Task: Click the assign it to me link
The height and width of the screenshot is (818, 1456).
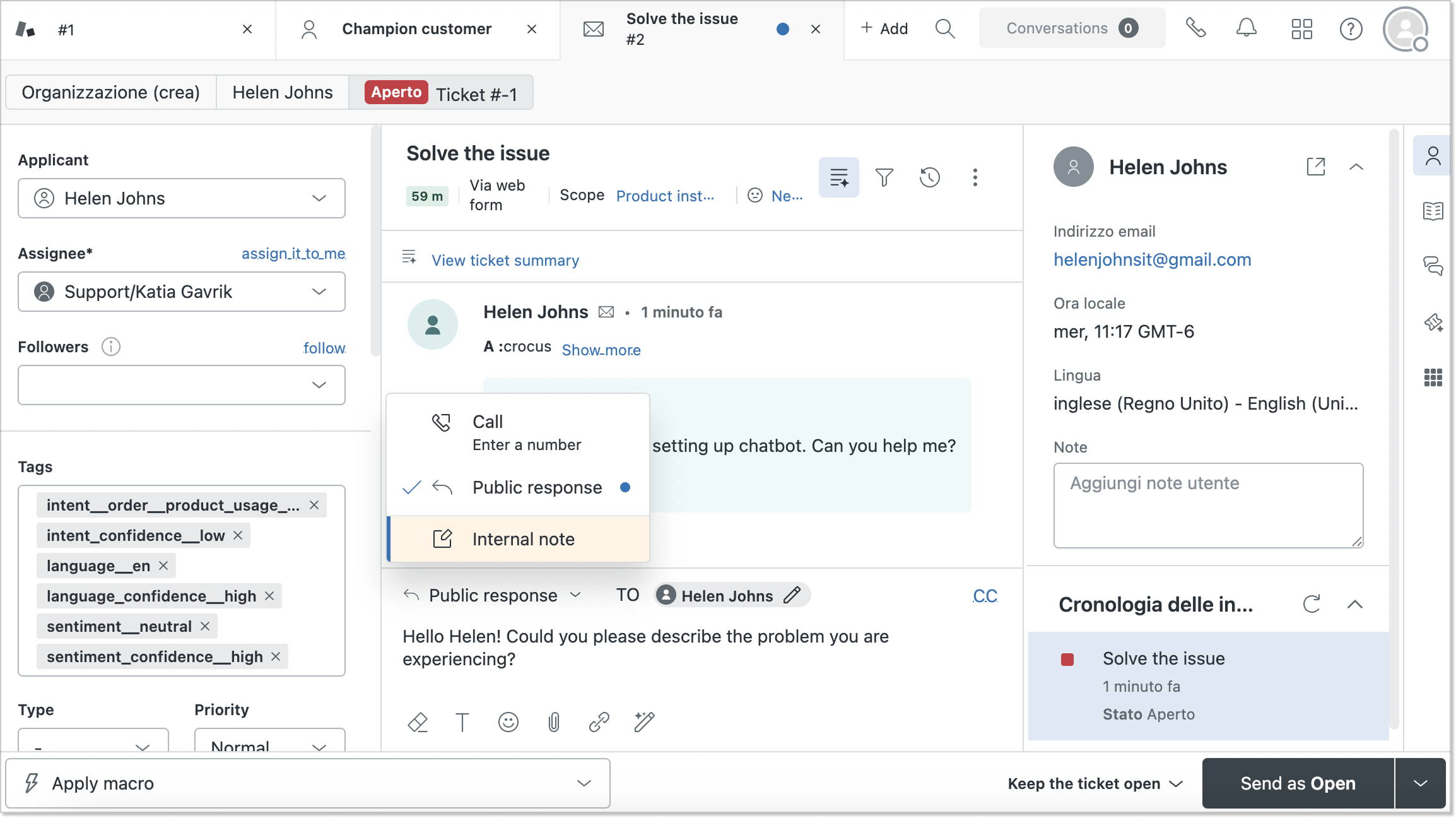Action: click(293, 254)
